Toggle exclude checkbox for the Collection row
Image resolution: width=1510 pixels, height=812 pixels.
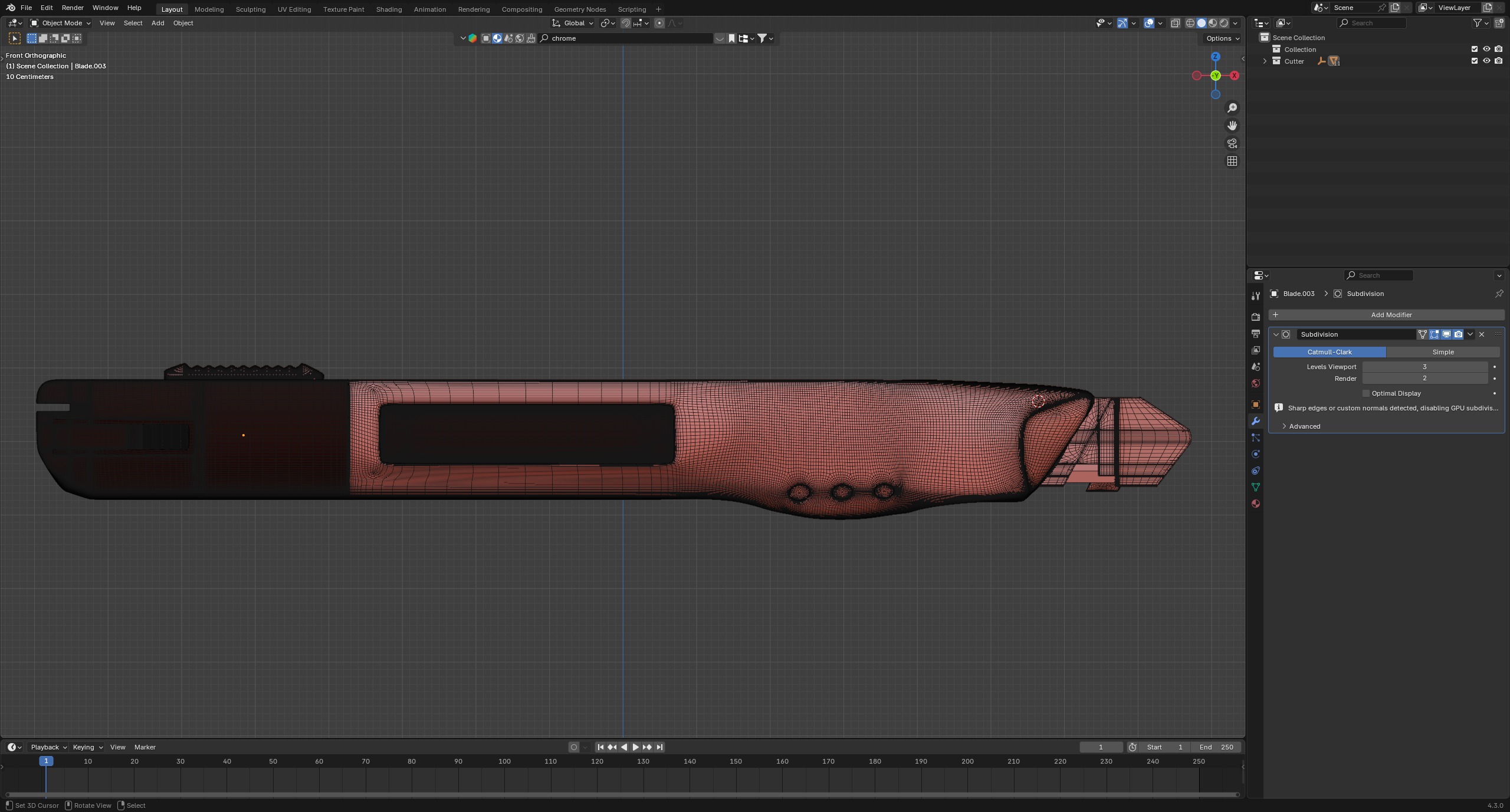point(1475,49)
